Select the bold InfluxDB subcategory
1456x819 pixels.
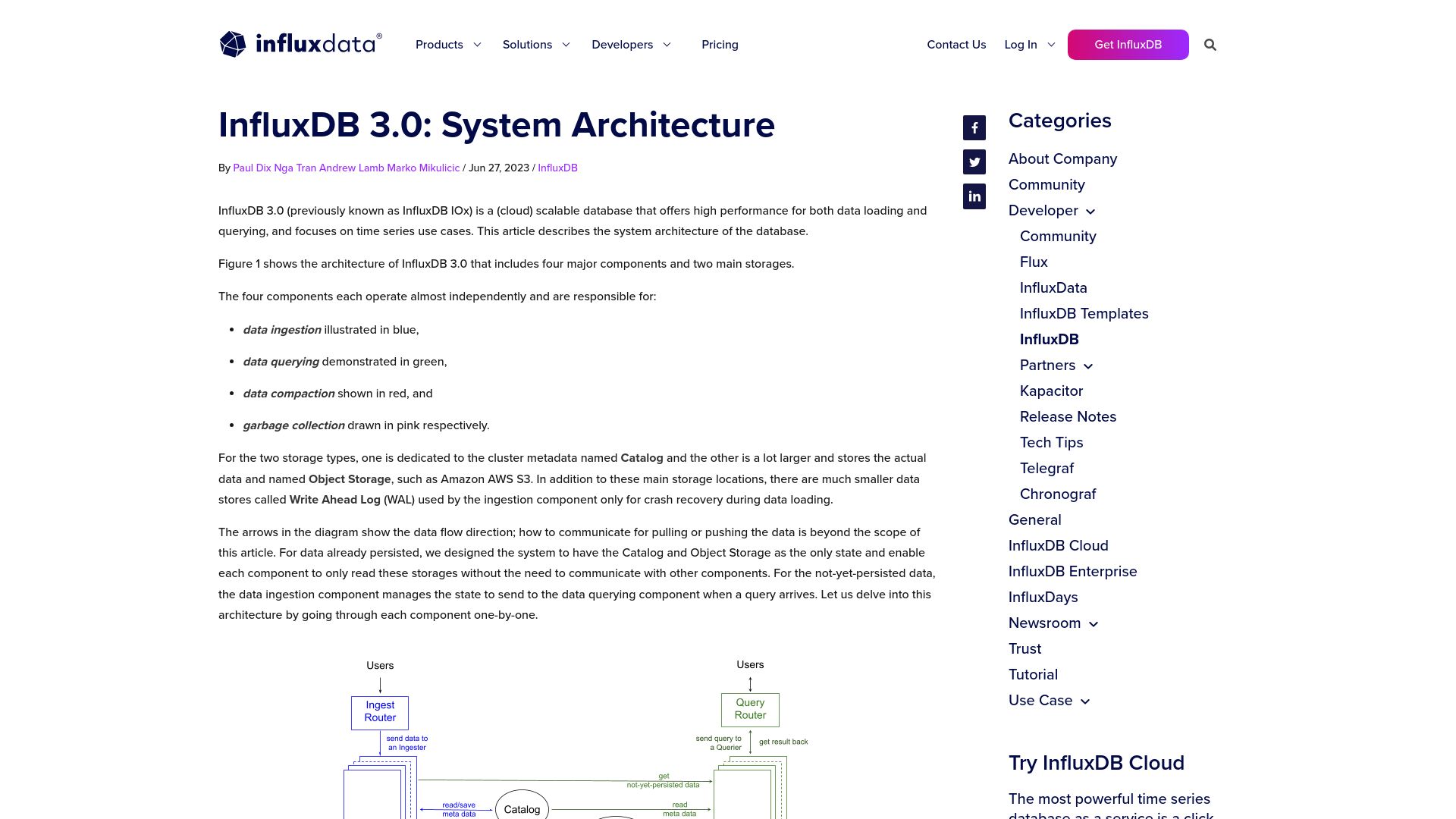1049,339
